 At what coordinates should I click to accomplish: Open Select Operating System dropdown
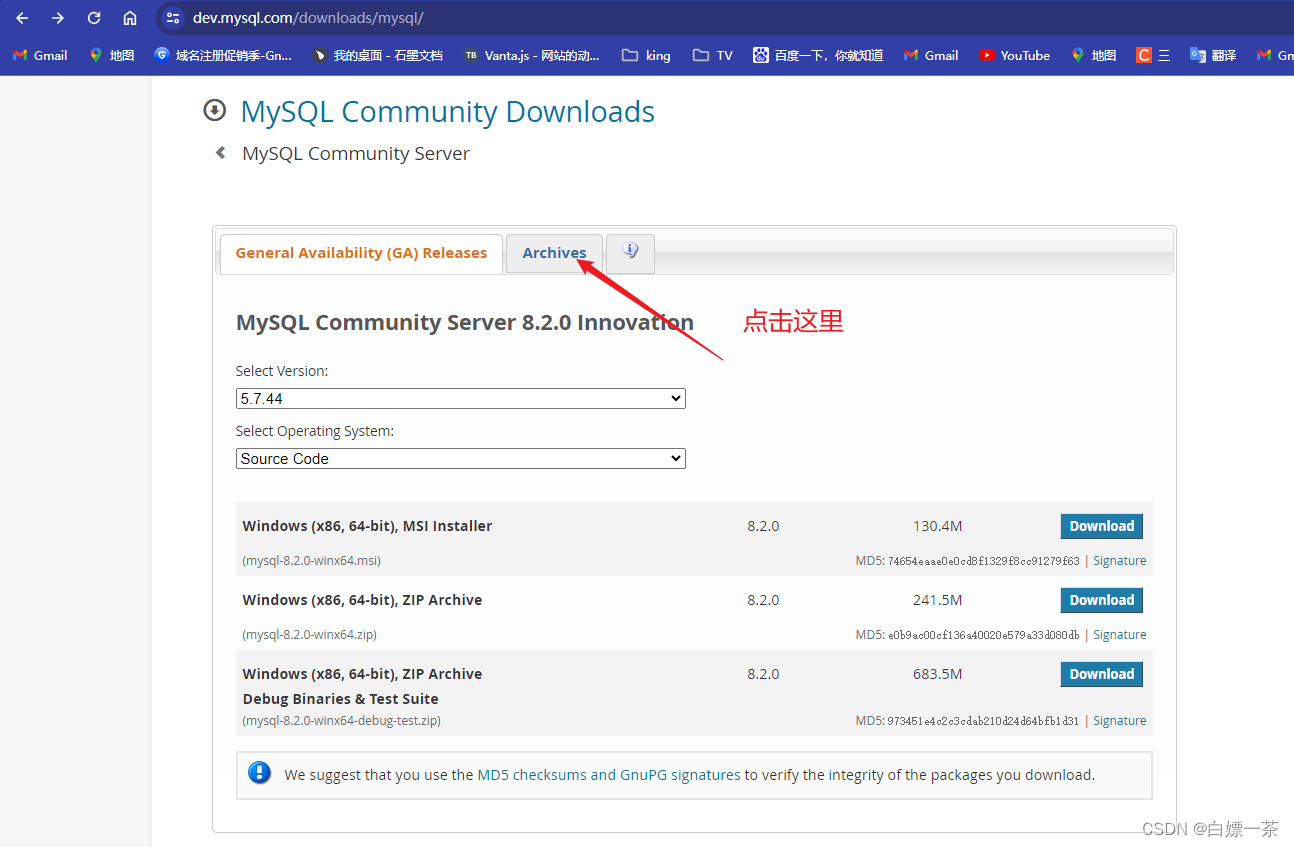click(460, 458)
